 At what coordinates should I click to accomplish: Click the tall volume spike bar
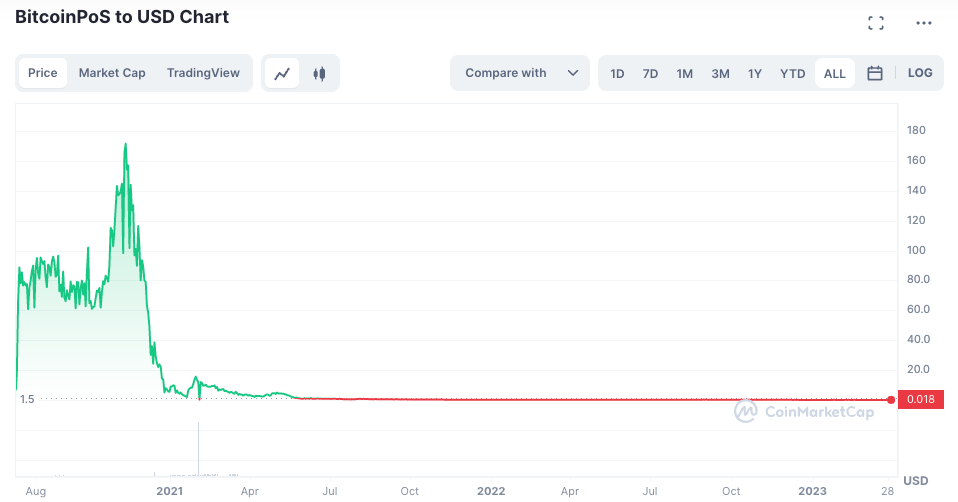199,448
